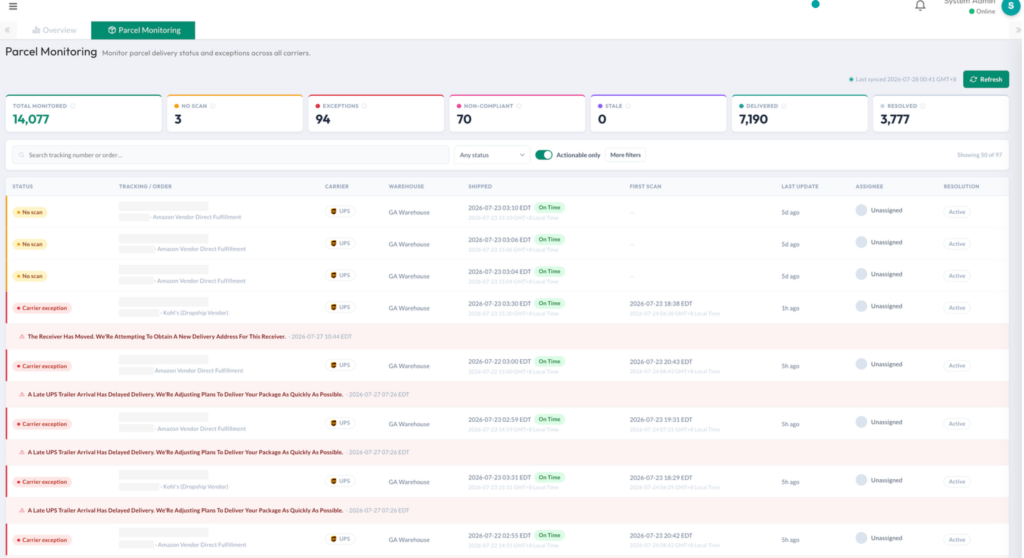This screenshot has width=1024, height=558.
Task: Click the Receiver Has Moved warning icon
Action: 22,336
